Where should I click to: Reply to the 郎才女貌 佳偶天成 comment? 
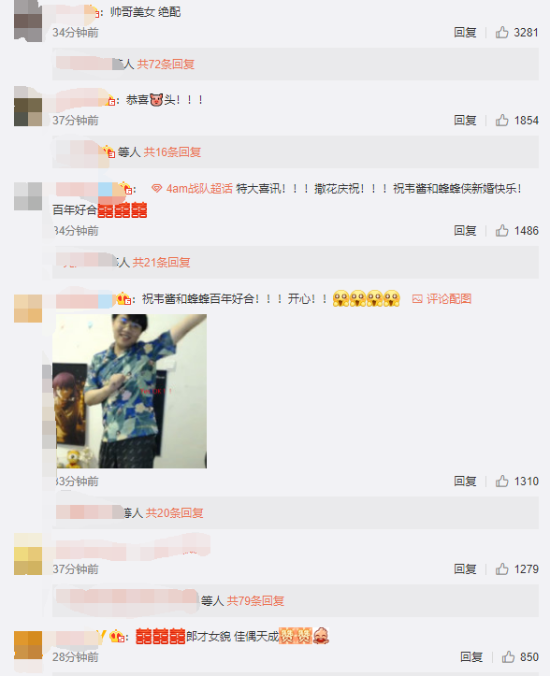point(471,657)
